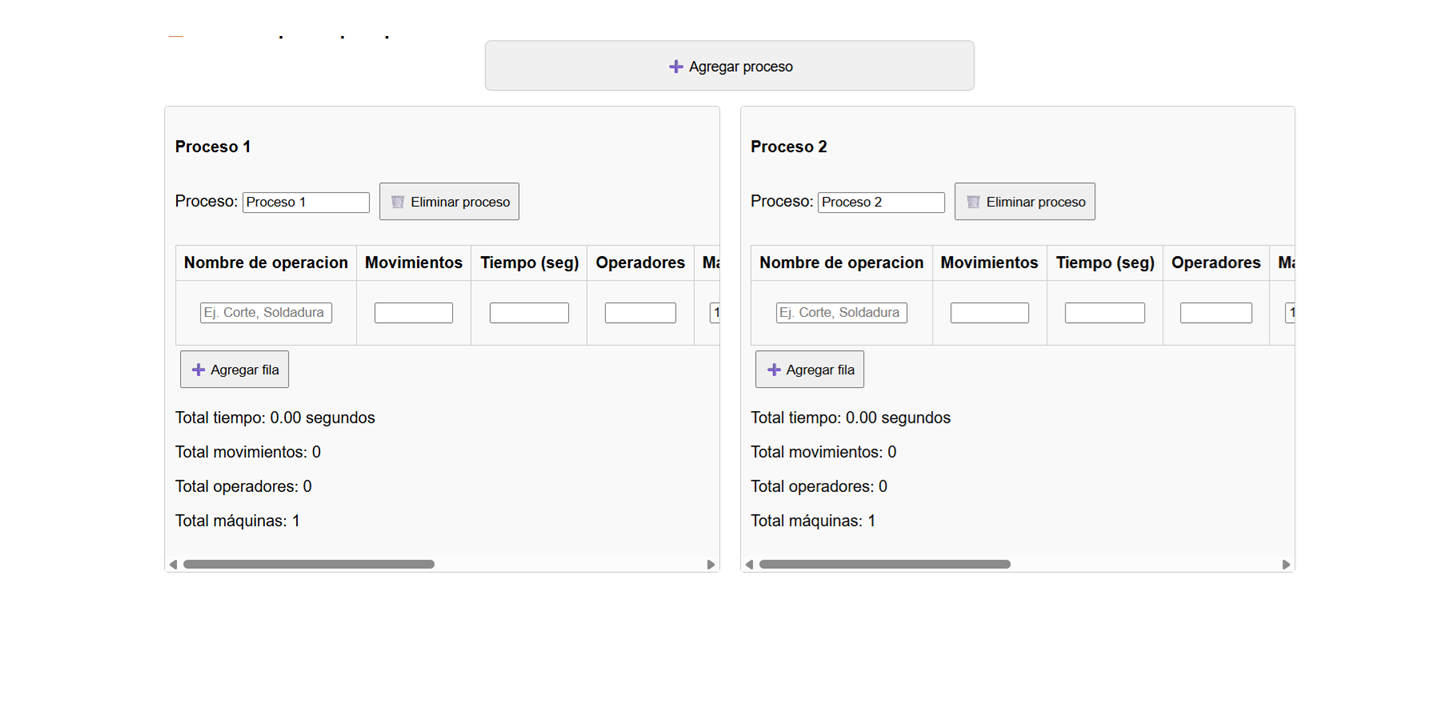Select Proceso 1's Tiempo (seg) input
Screen dimensions: 1449x720
528,312
